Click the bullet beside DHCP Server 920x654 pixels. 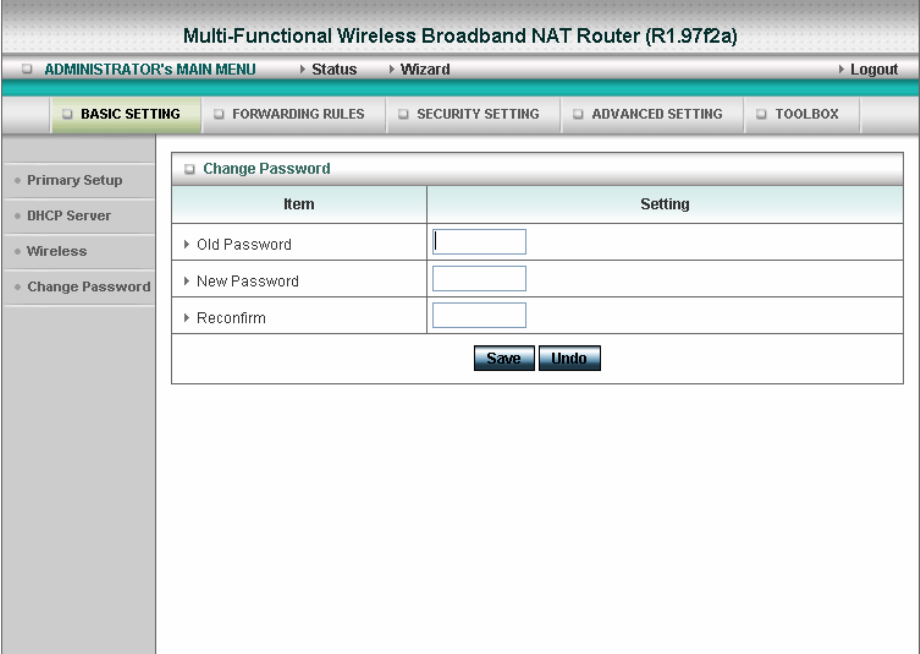[x=18, y=216]
